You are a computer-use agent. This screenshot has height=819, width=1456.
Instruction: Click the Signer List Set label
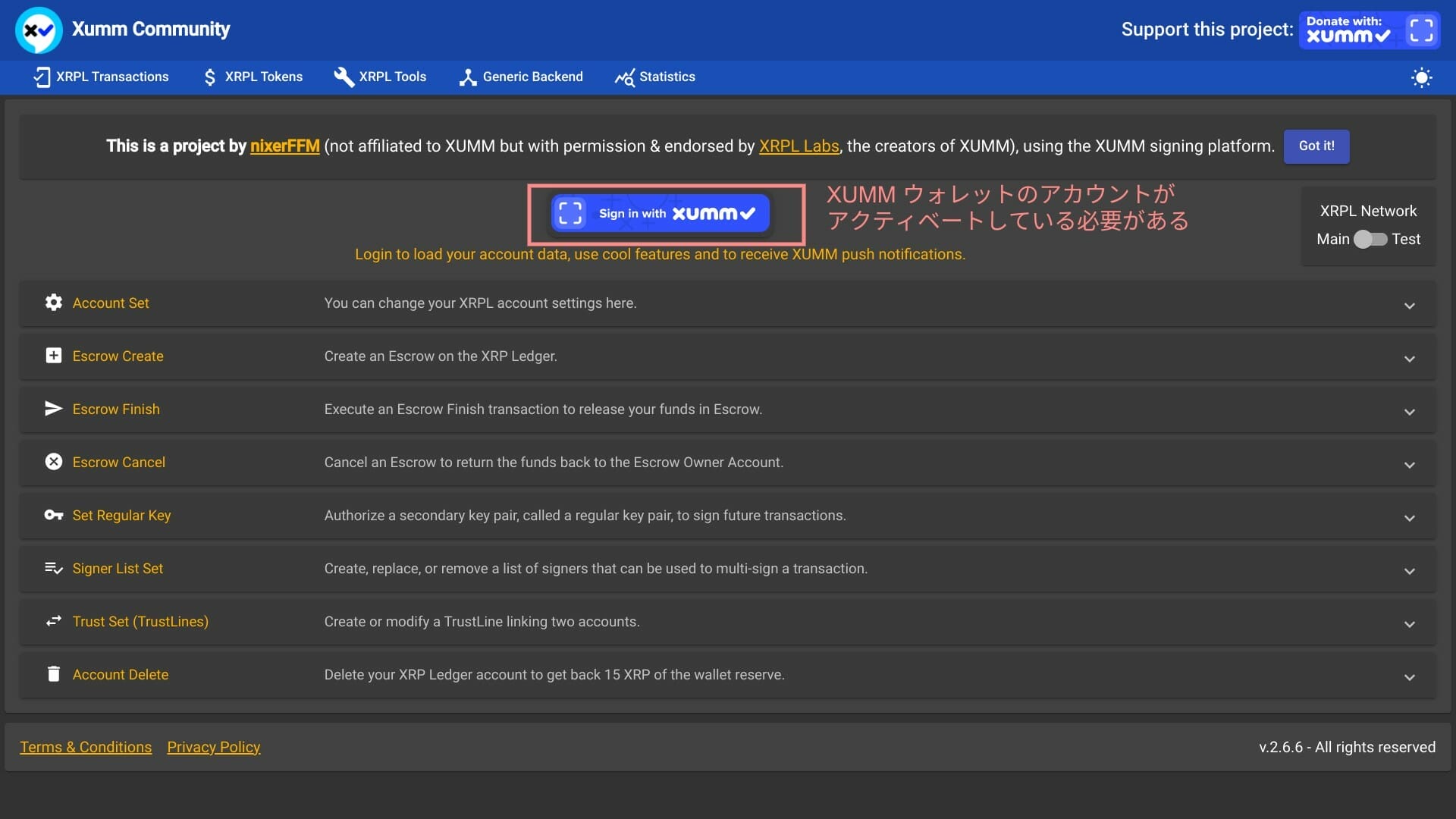118,568
